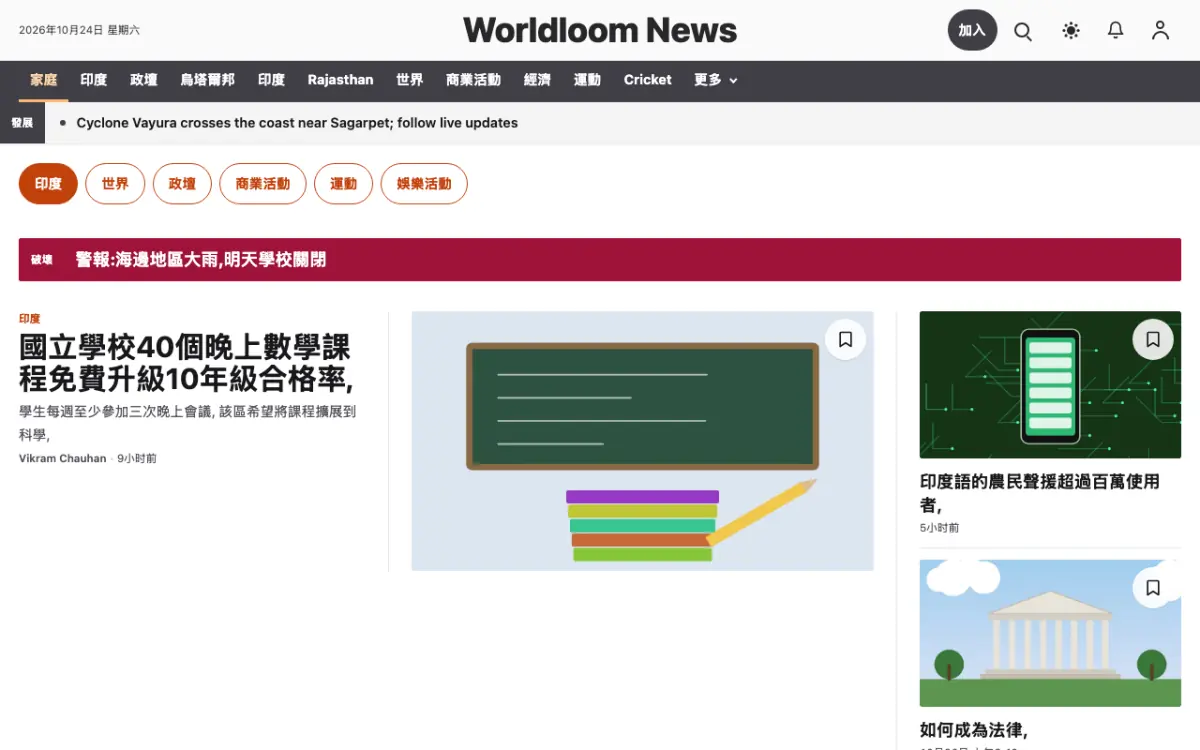The width and height of the screenshot is (1200, 750).
Task: Open the 運動 item in navigation bar
Action: pyautogui.click(x=587, y=80)
